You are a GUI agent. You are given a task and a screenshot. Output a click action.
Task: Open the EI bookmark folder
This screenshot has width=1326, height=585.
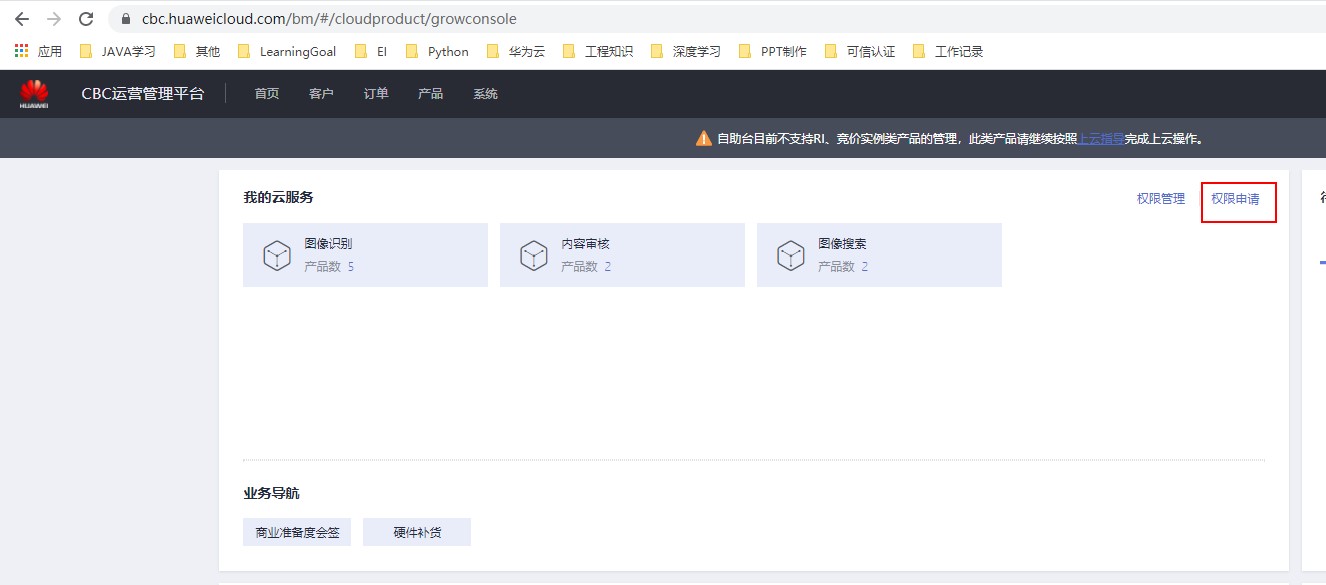[x=371, y=51]
